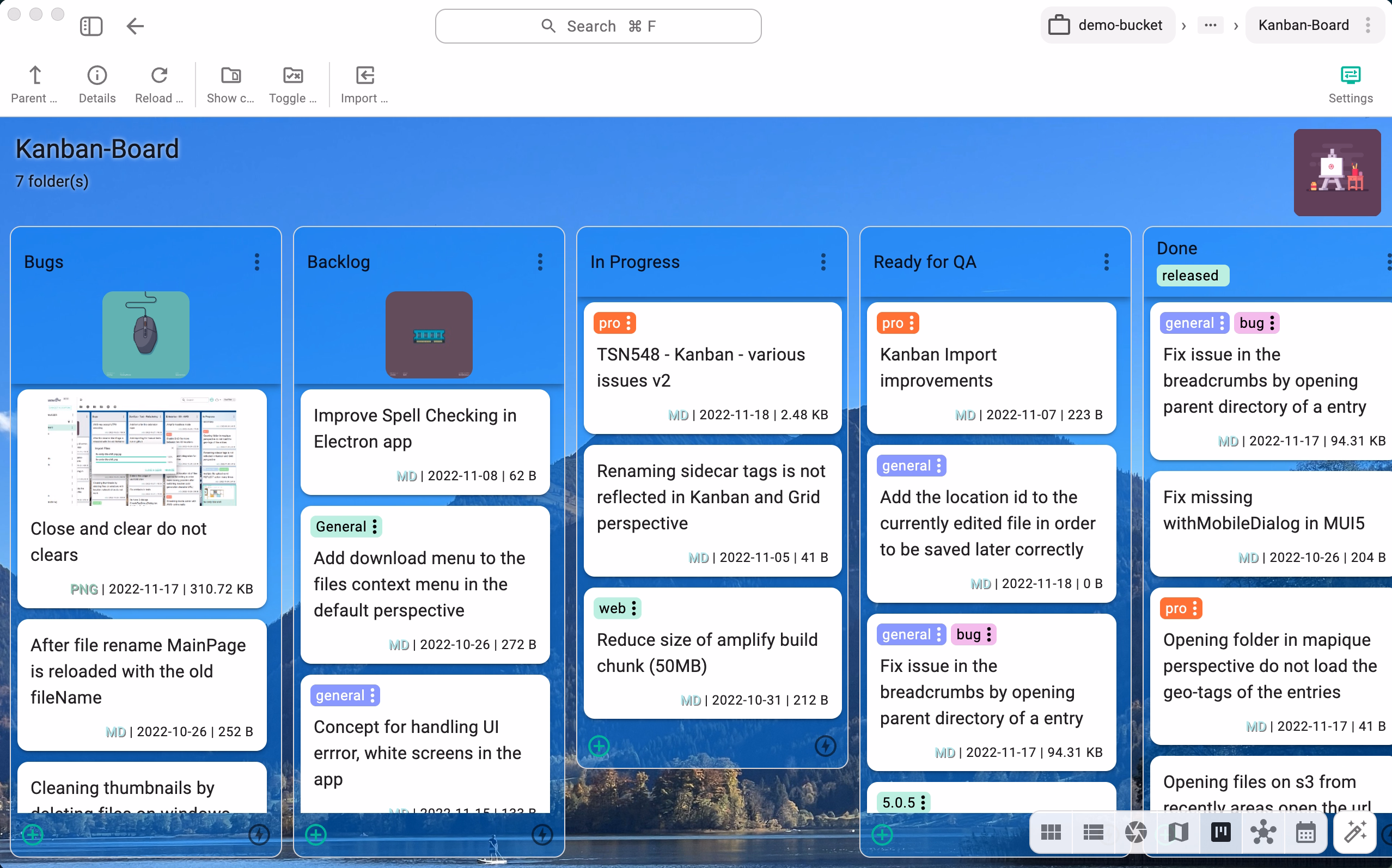The height and width of the screenshot is (868, 1392).
Task: Add a new card in the Ready for QA column
Action: (882, 835)
